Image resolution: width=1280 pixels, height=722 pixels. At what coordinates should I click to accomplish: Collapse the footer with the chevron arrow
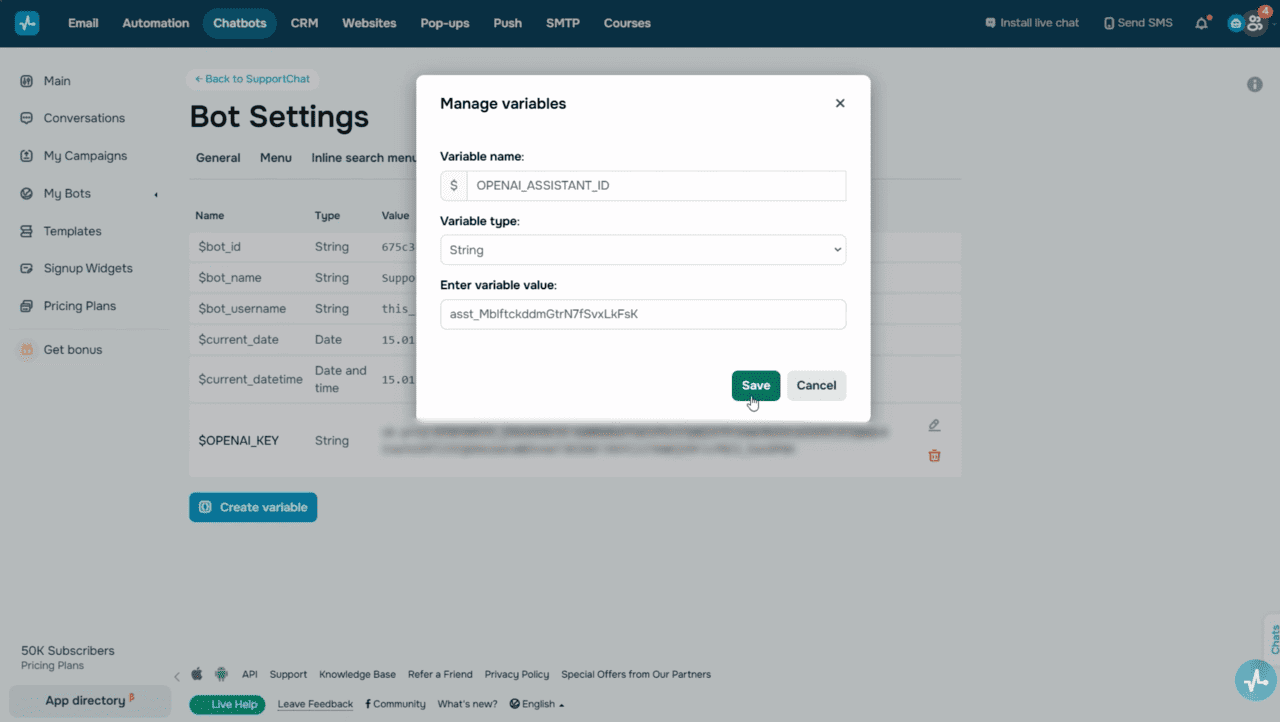(177, 676)
